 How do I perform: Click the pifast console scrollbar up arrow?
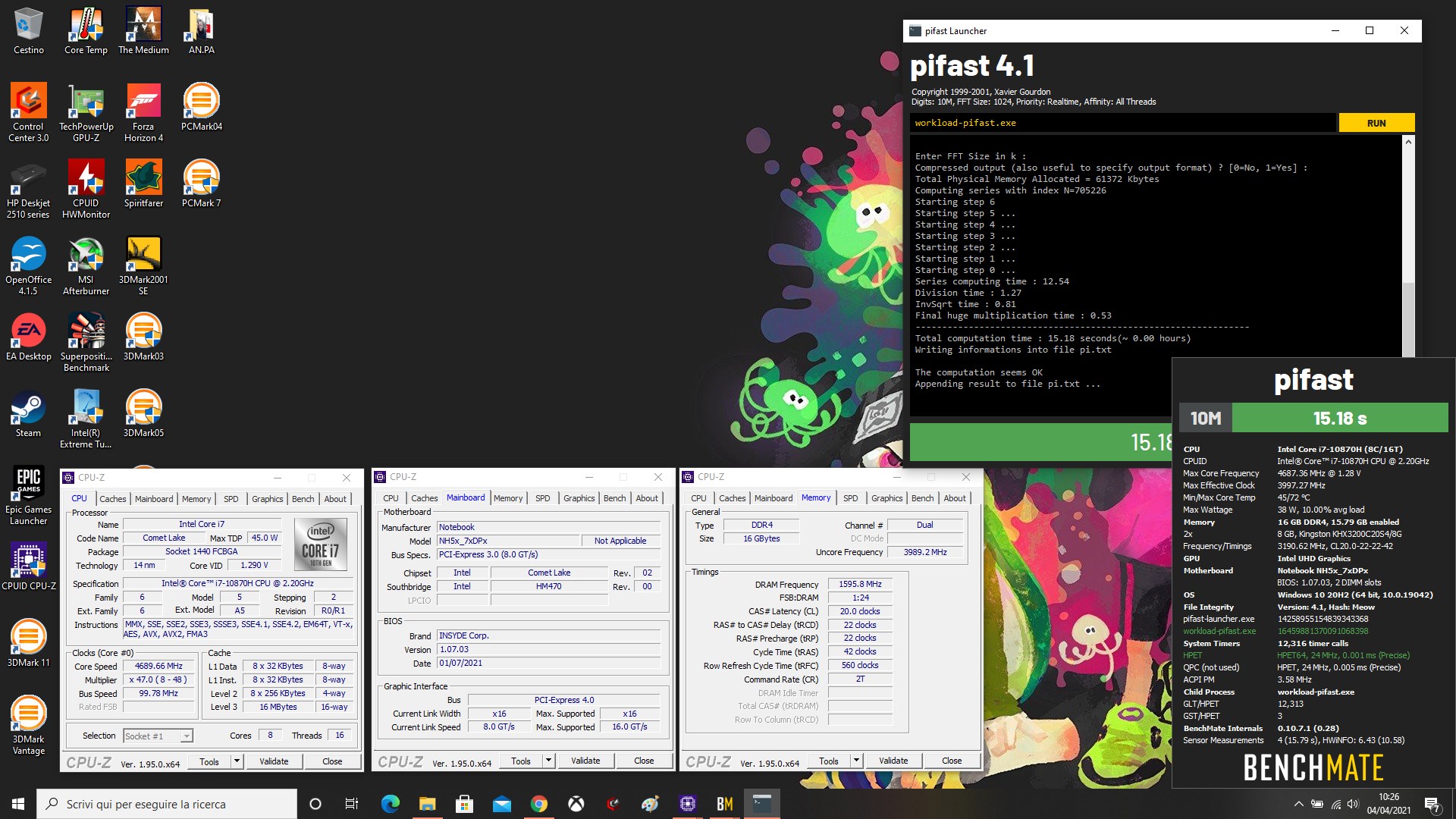(x=1408, y=142)
